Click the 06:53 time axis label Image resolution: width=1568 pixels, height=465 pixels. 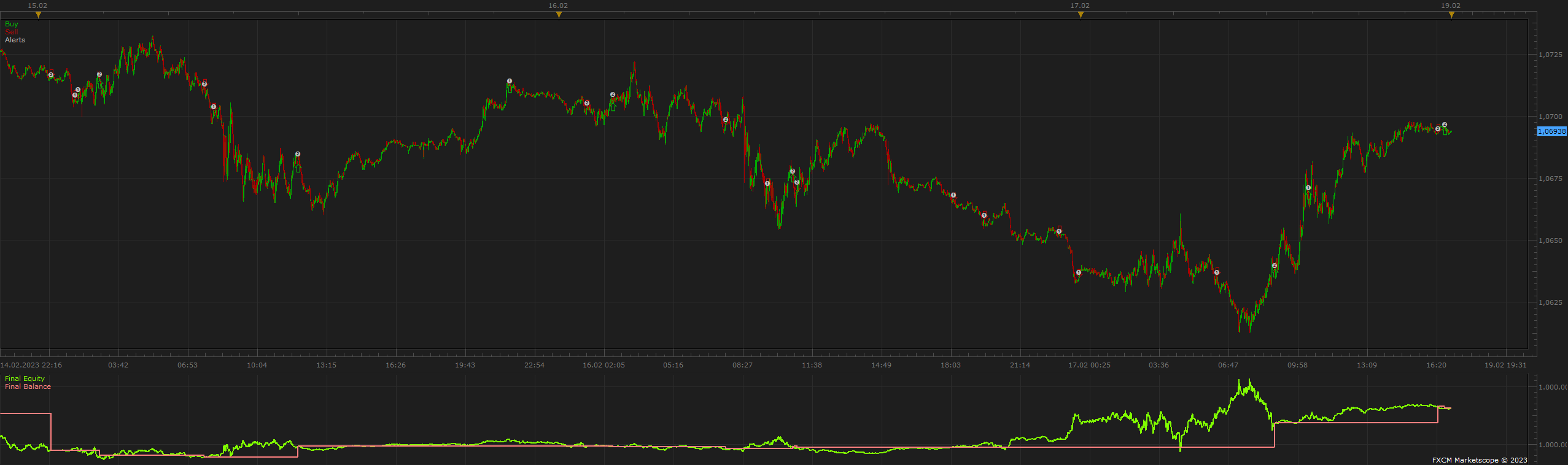click(x=188, y=365)
